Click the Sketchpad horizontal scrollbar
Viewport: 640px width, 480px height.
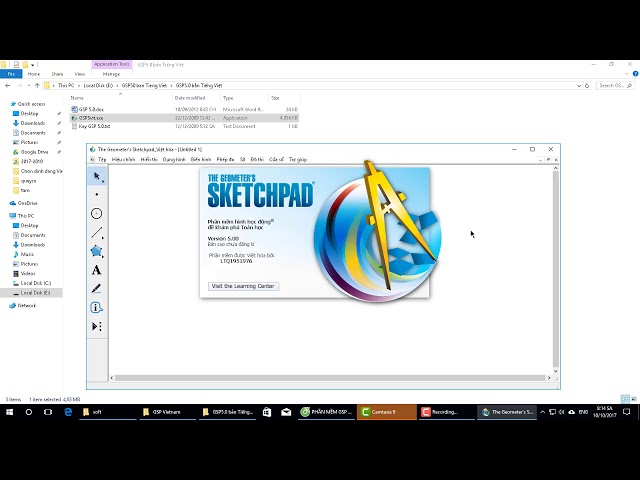329,378
